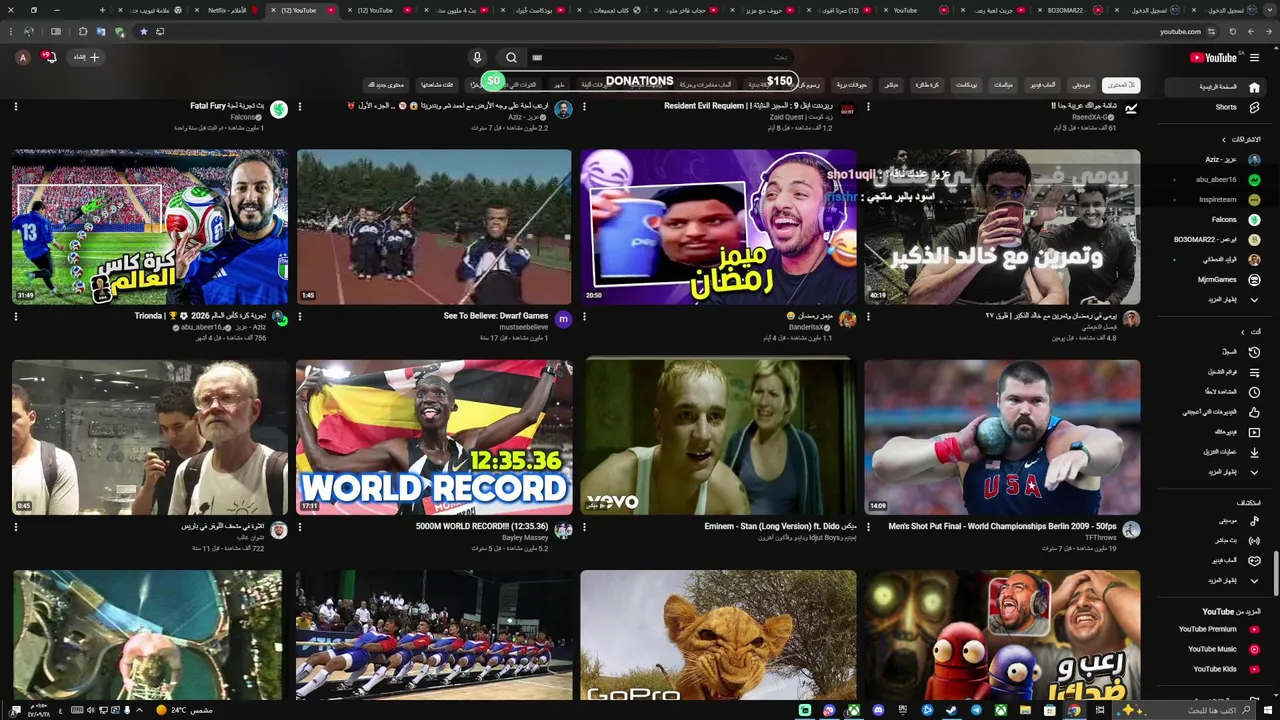
Task: Open the mustseebelieve channel avatar
Action: coord(563,319)
